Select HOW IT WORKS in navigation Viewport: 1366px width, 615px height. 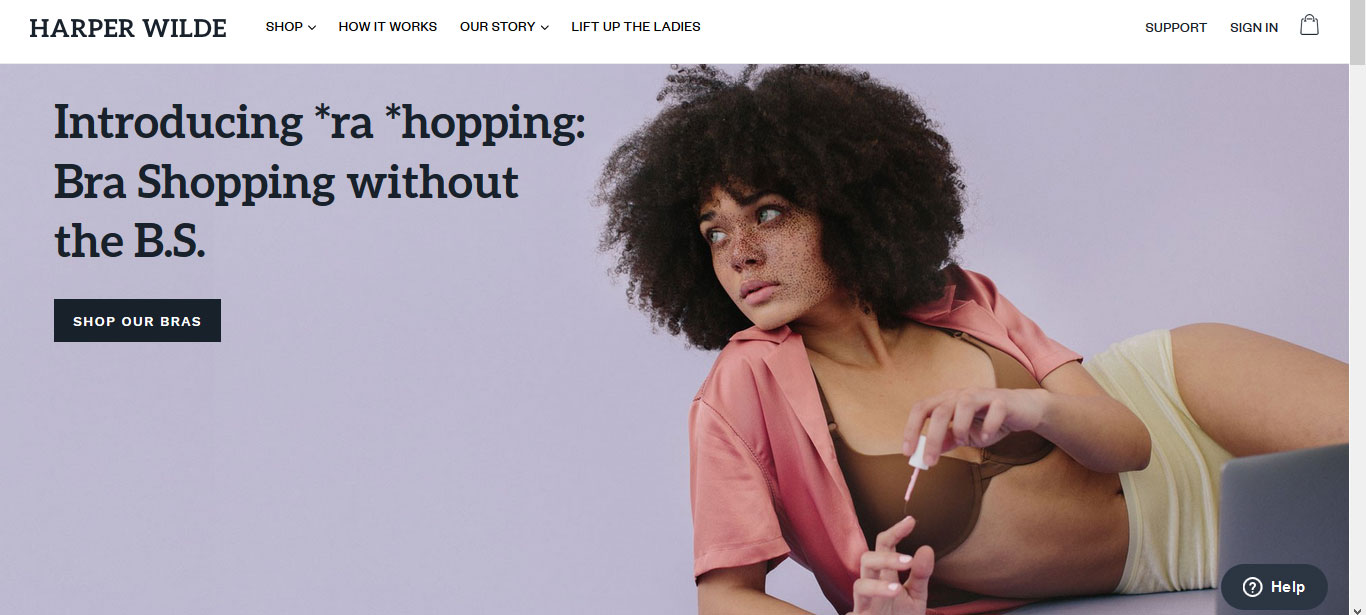point(388,27)
